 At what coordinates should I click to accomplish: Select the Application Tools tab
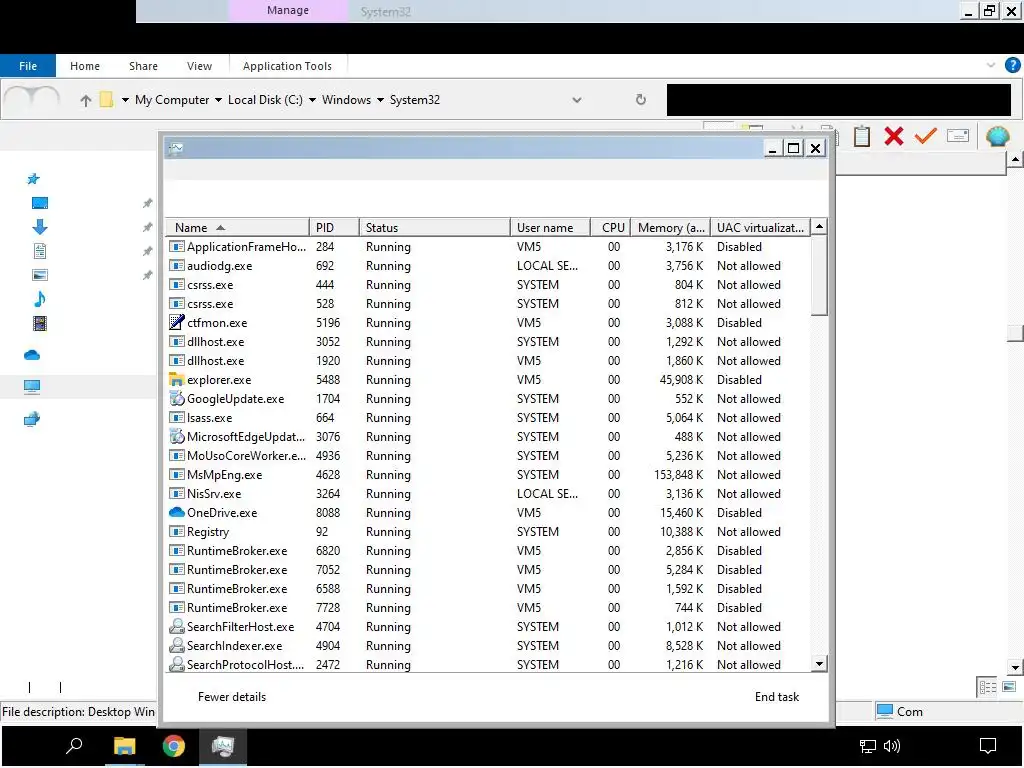287,66
